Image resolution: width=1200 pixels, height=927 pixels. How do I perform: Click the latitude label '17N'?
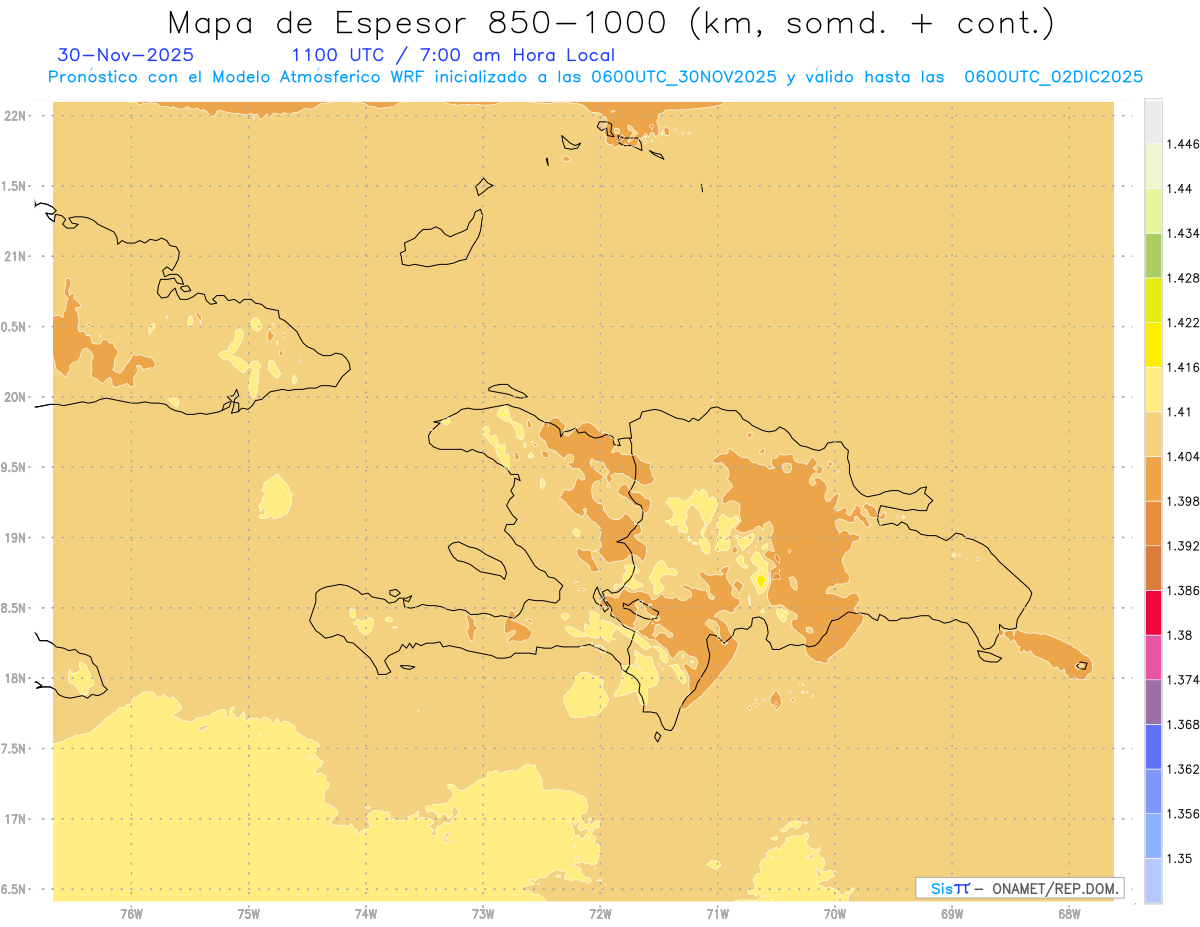15,819
